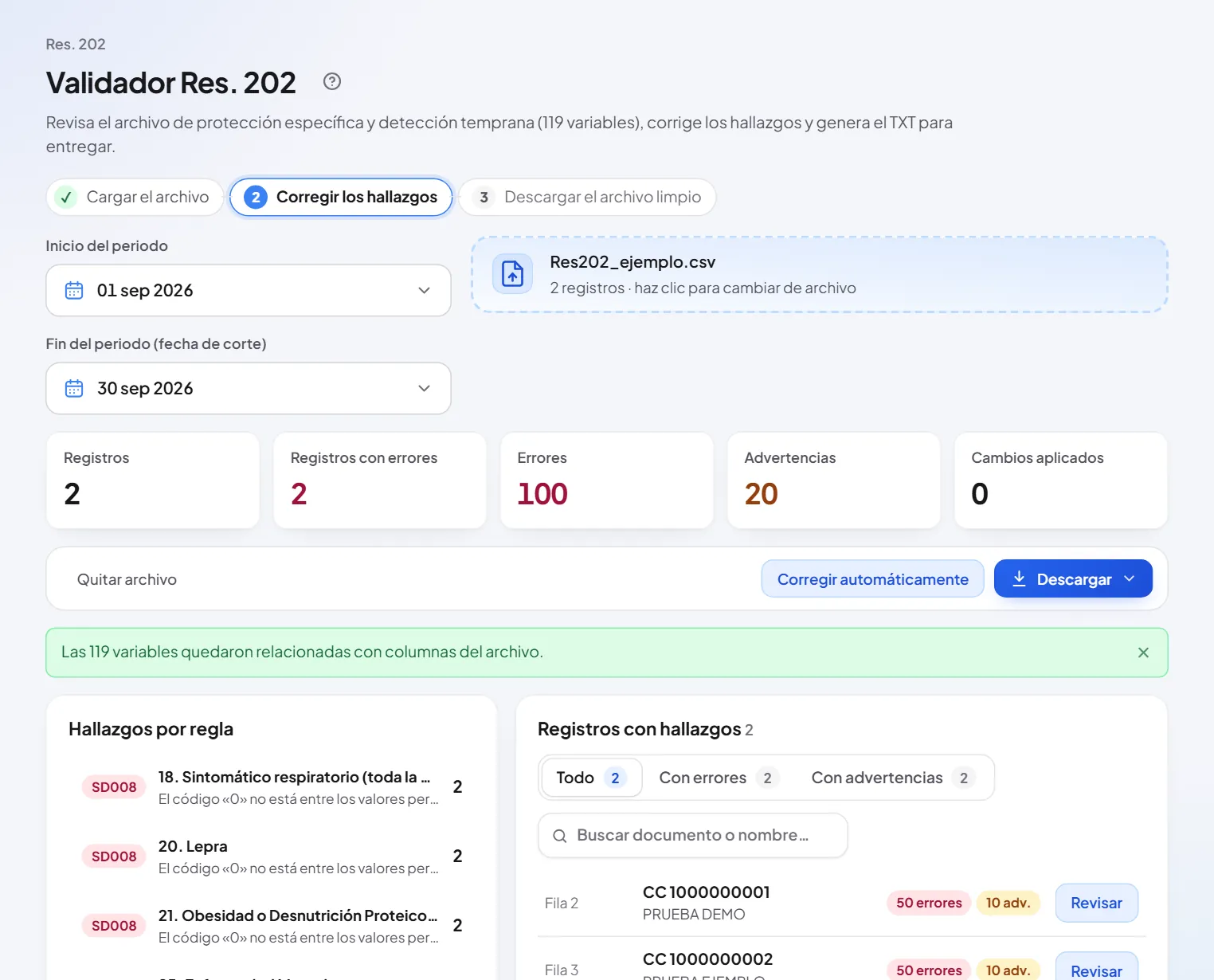Click the Registros con errores card

click(380, 480)
